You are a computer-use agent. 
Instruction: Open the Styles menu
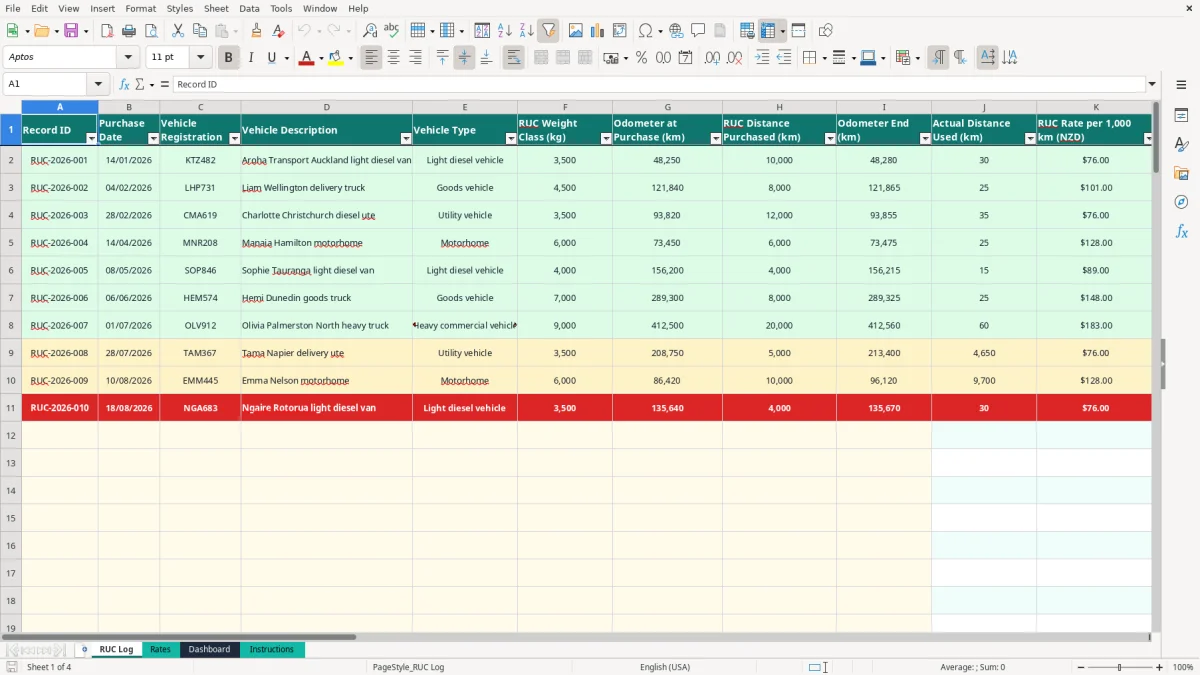point(180,8)
